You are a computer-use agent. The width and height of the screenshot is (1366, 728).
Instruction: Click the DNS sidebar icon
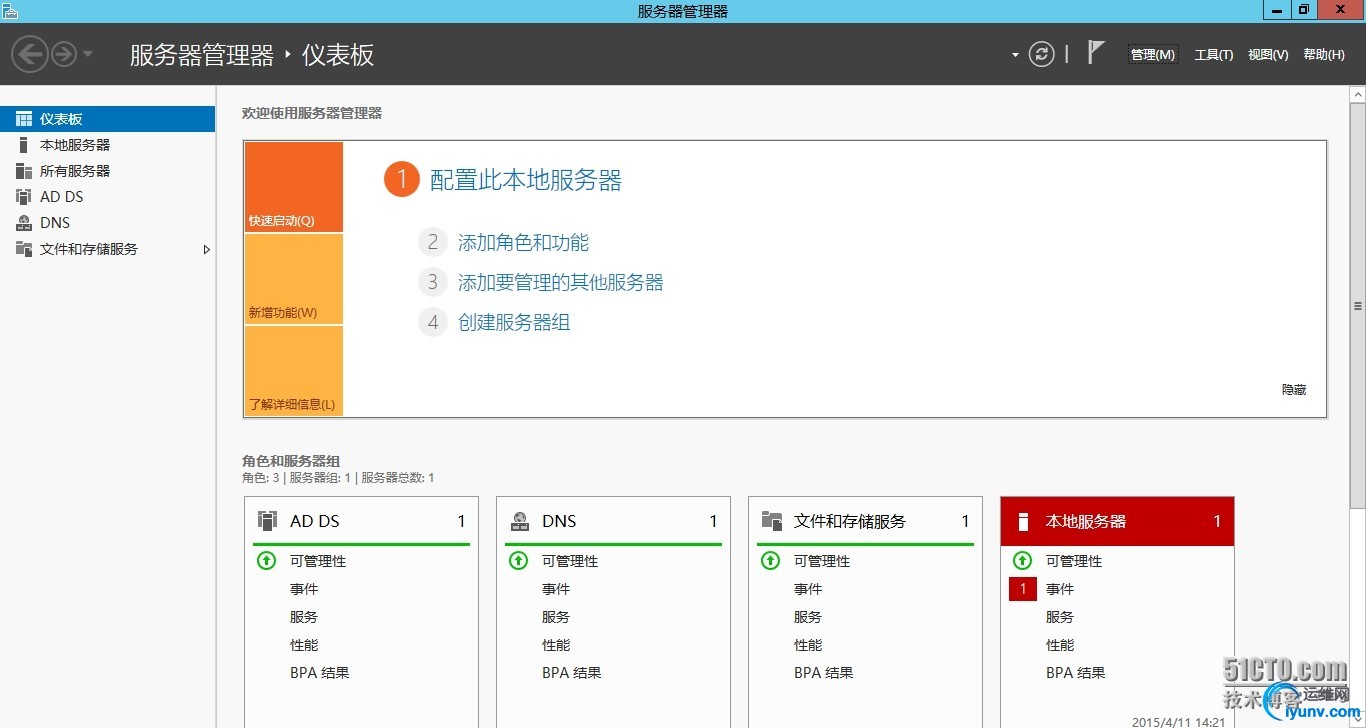coord(24,223)
